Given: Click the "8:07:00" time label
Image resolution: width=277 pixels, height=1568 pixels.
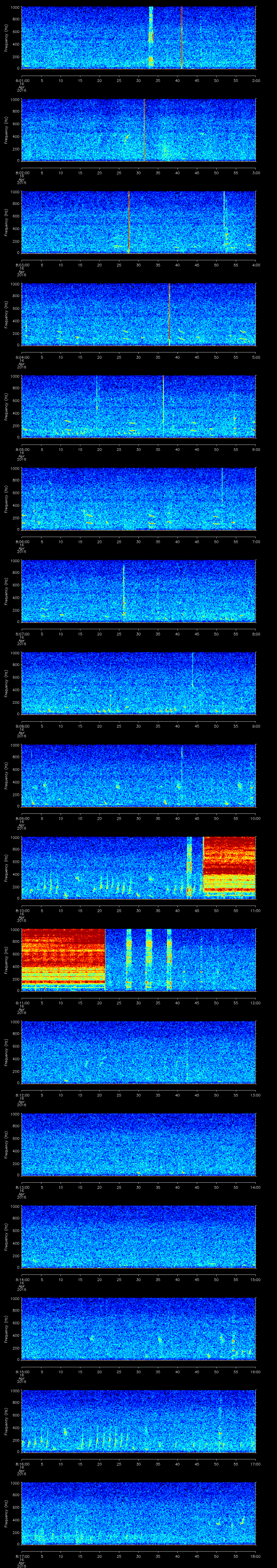Looking at the screenshot, I should tap(22, 634).
